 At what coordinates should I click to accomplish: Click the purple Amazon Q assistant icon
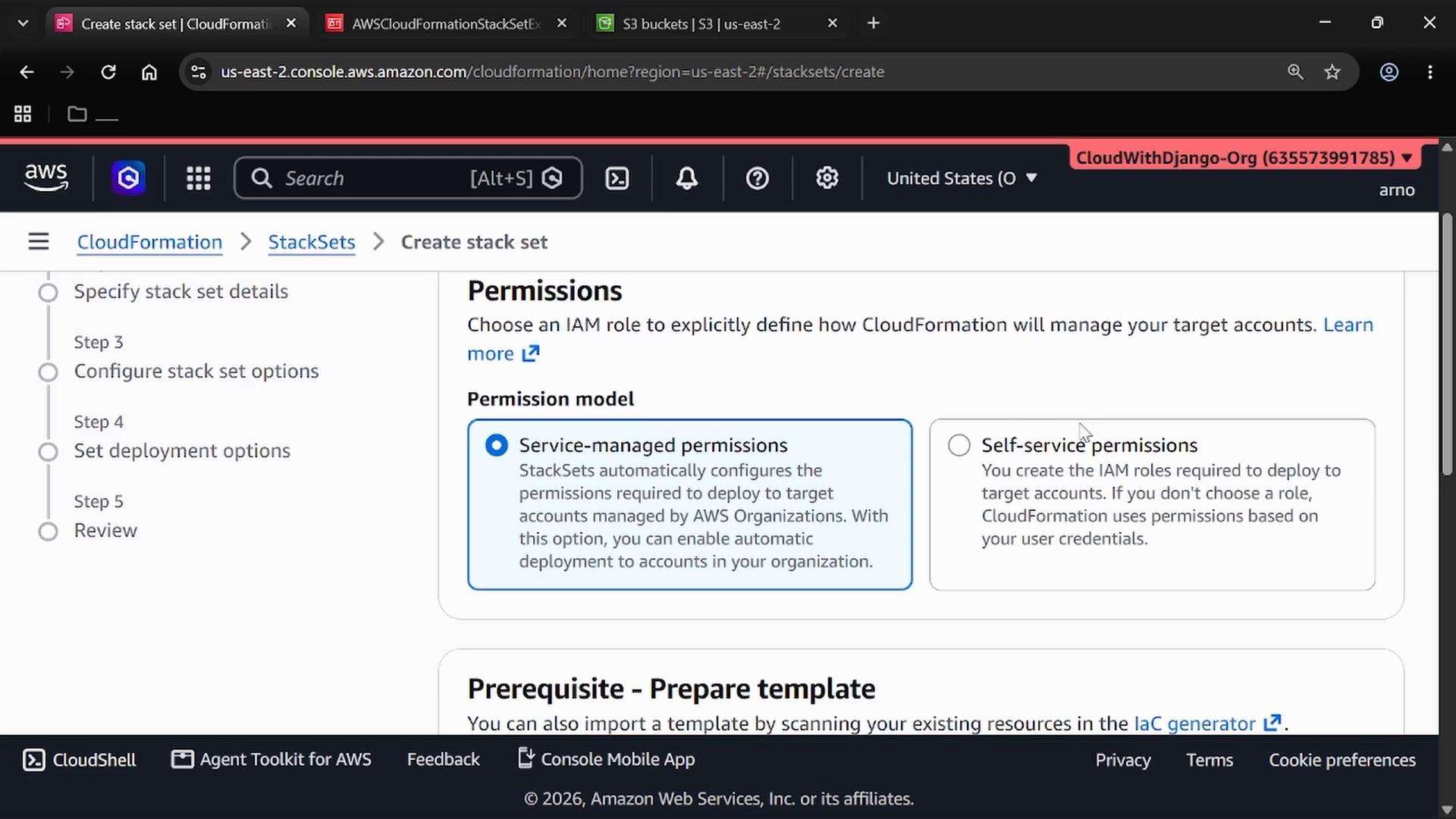point(128,178)
